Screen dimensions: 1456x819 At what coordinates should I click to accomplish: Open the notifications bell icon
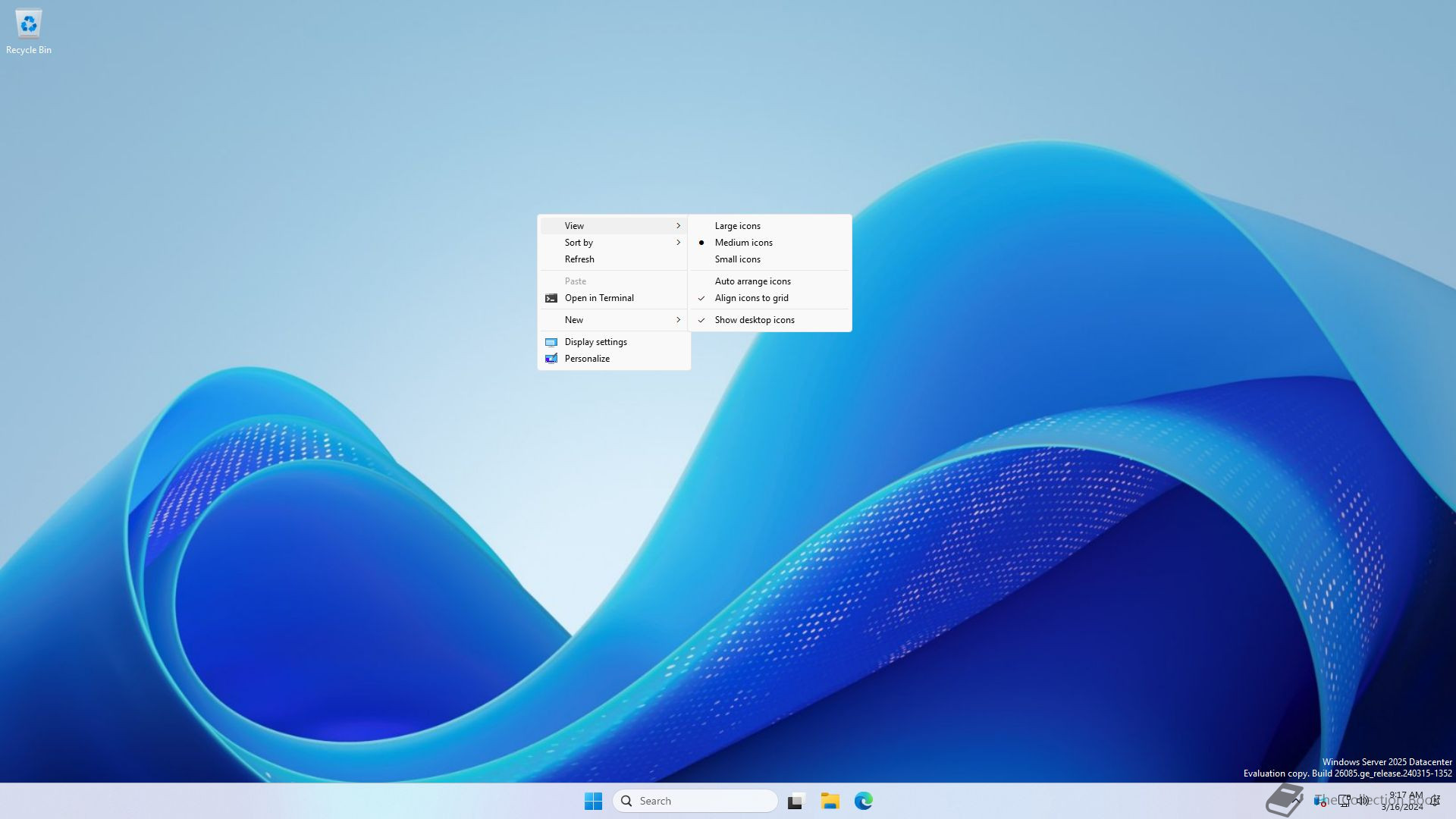tap(1435, 801)
